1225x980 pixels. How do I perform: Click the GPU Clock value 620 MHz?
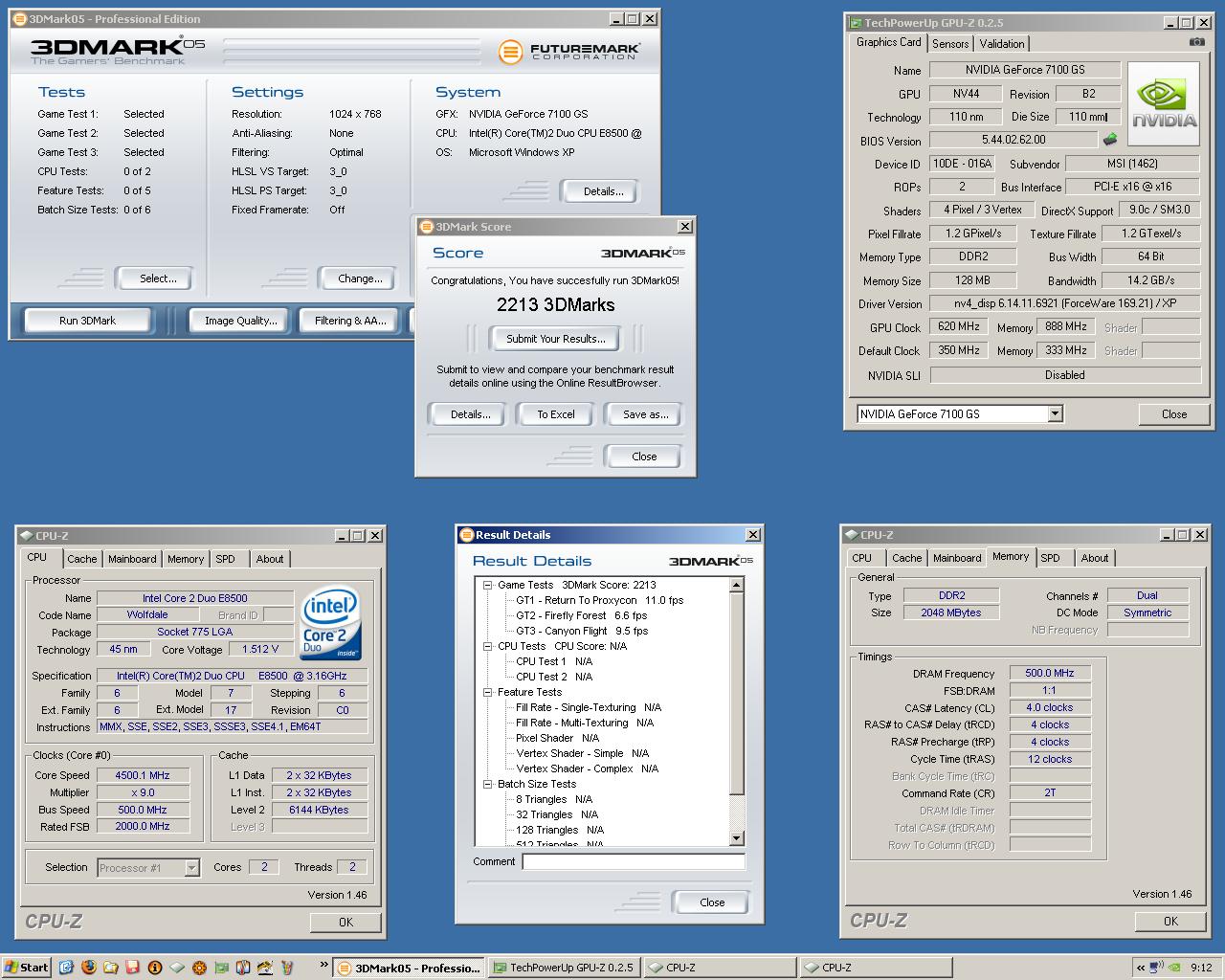[x=958, y=327]
